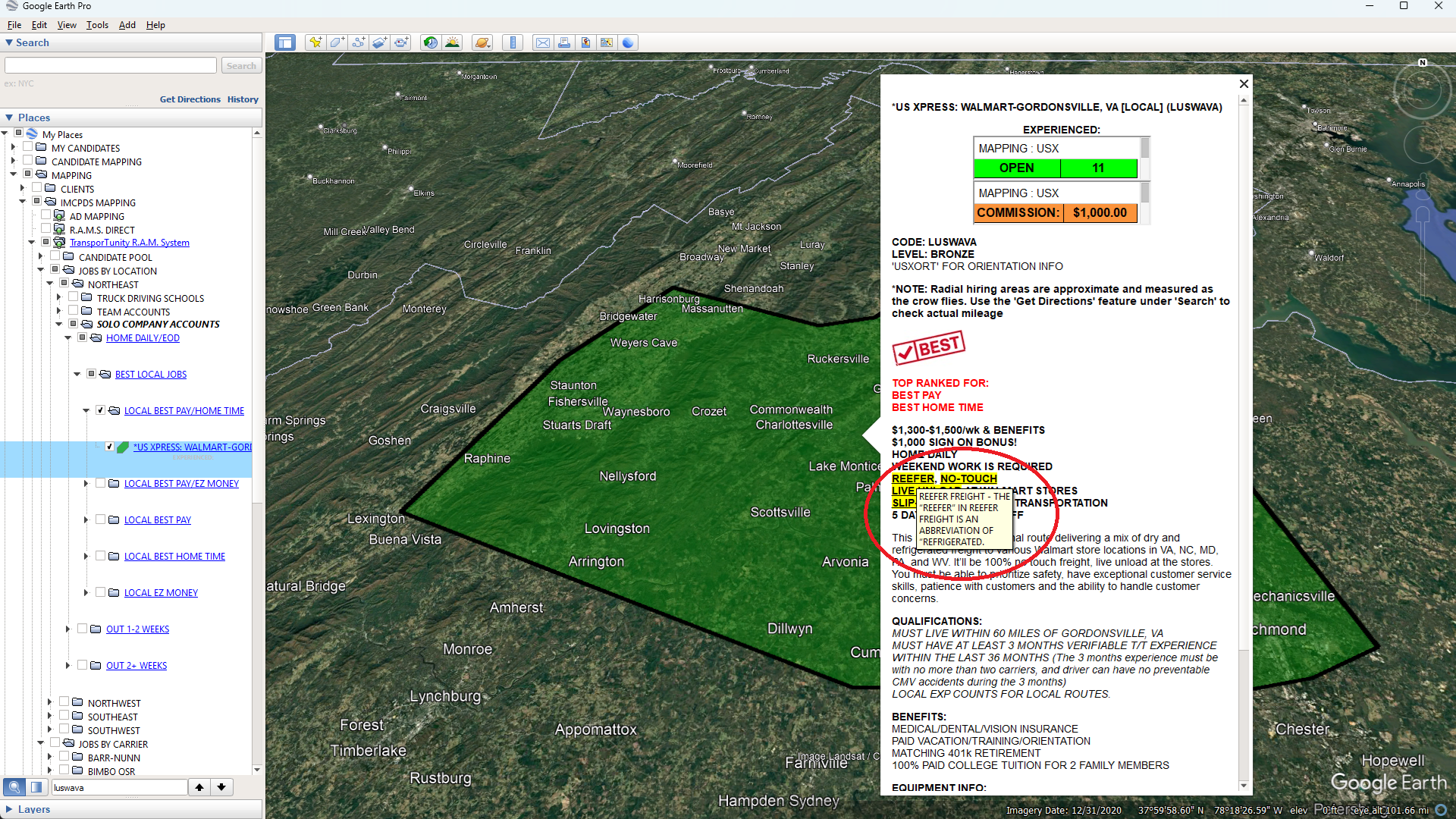1456x819 pixels.
Task: Click the Print toolbar icon
Action: [x=564, y=42]
